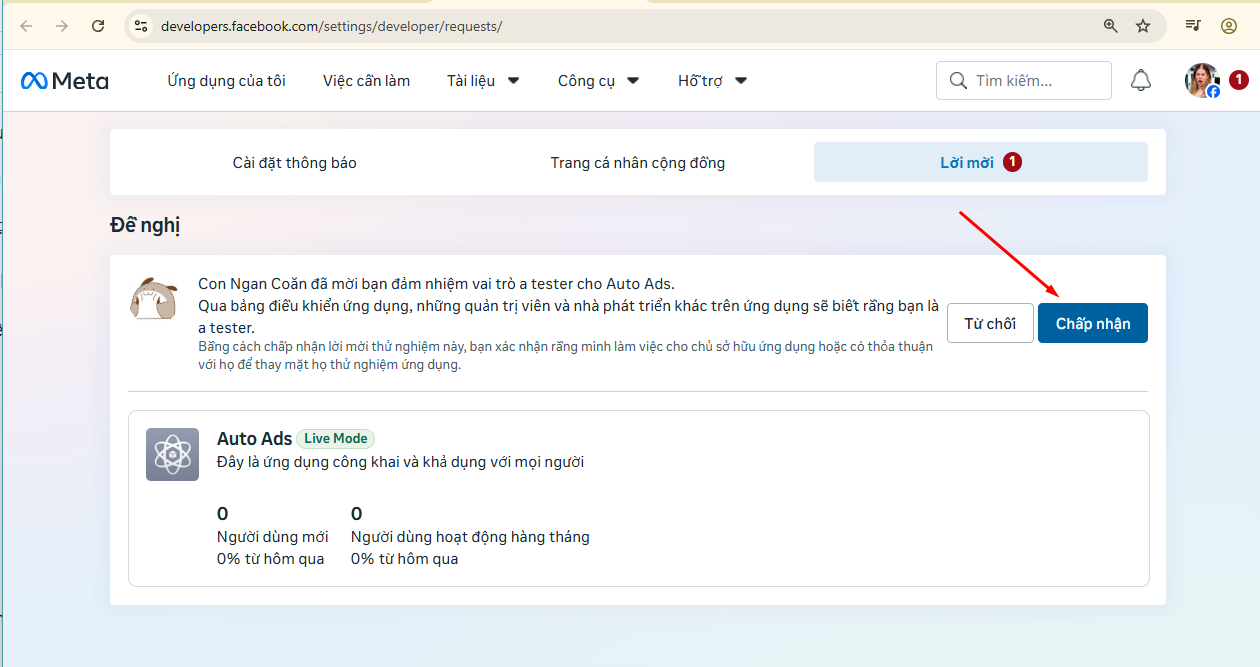Click the Con Ngan Coăn inviter avatar
Screen dimensions: 1260x667
point(154,298)
